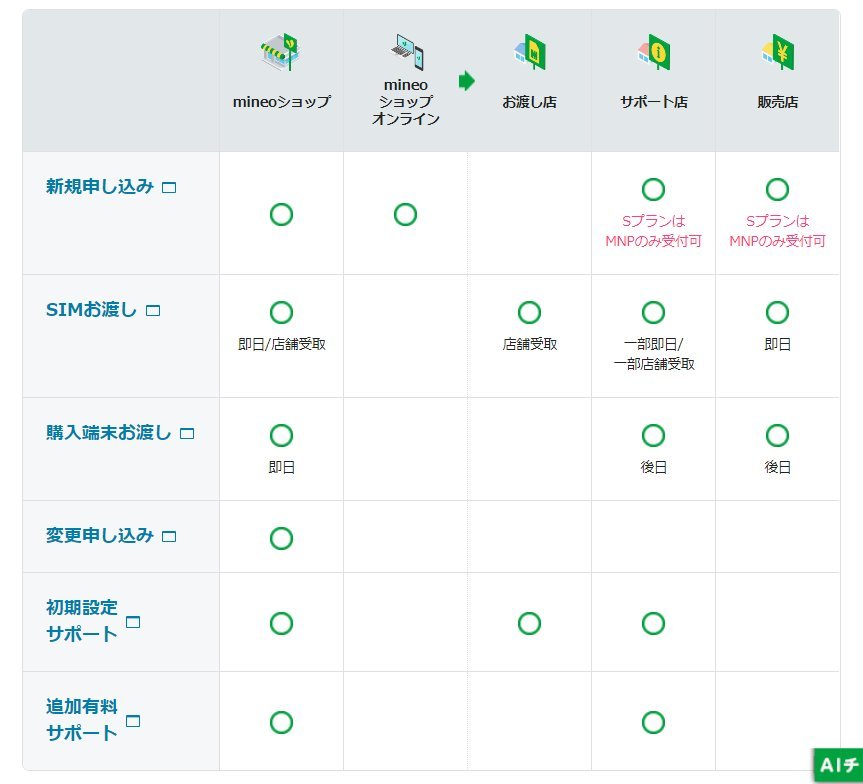Click the popup icon beside 追加有料サポート

tap(133, 721)
